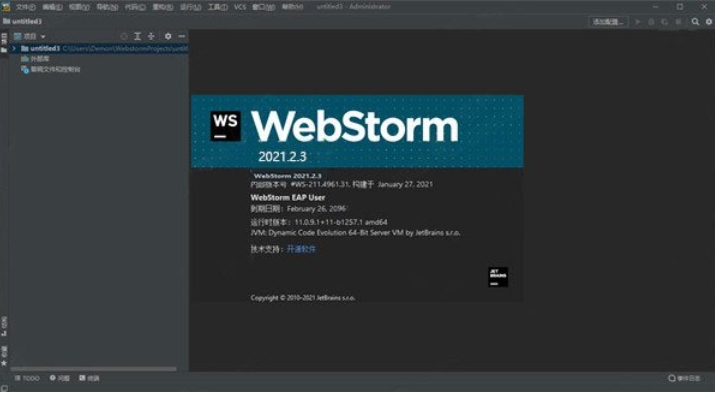Click the blue 技术支持 link in About dialog
The image size is (715, 394).
(301, 249)
